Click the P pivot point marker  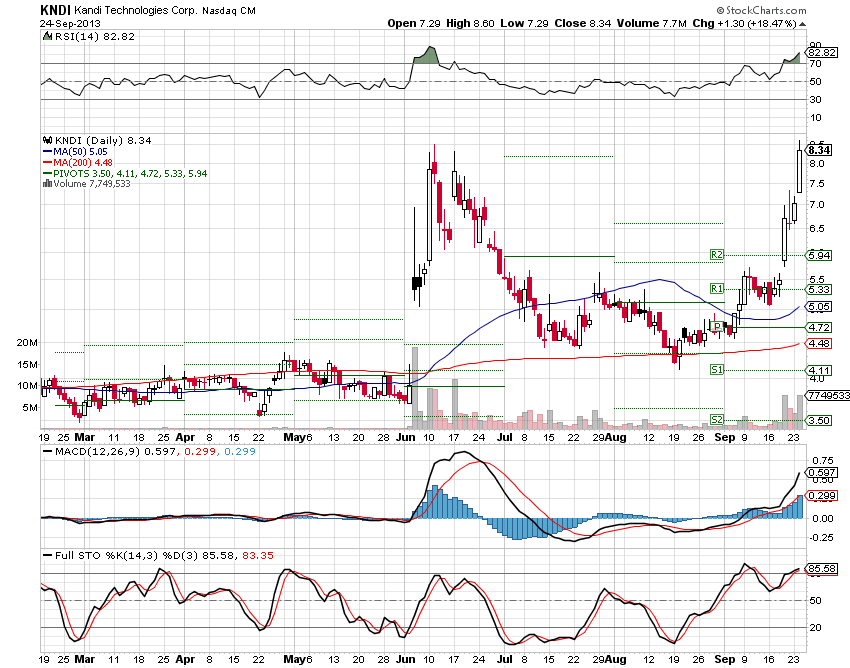[x=717, y=326]
